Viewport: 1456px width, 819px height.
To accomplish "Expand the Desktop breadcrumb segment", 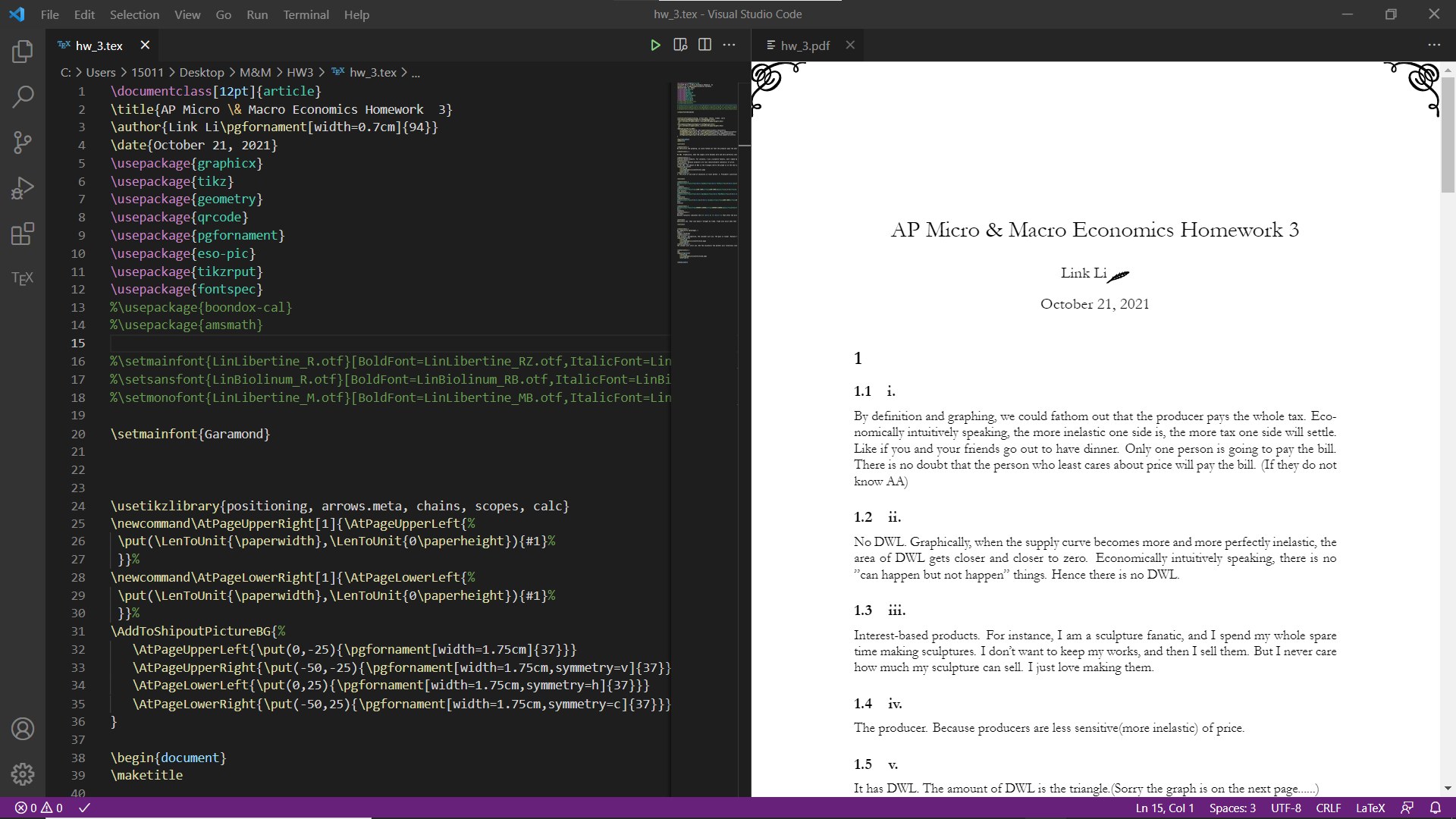I will pos(202,73).
